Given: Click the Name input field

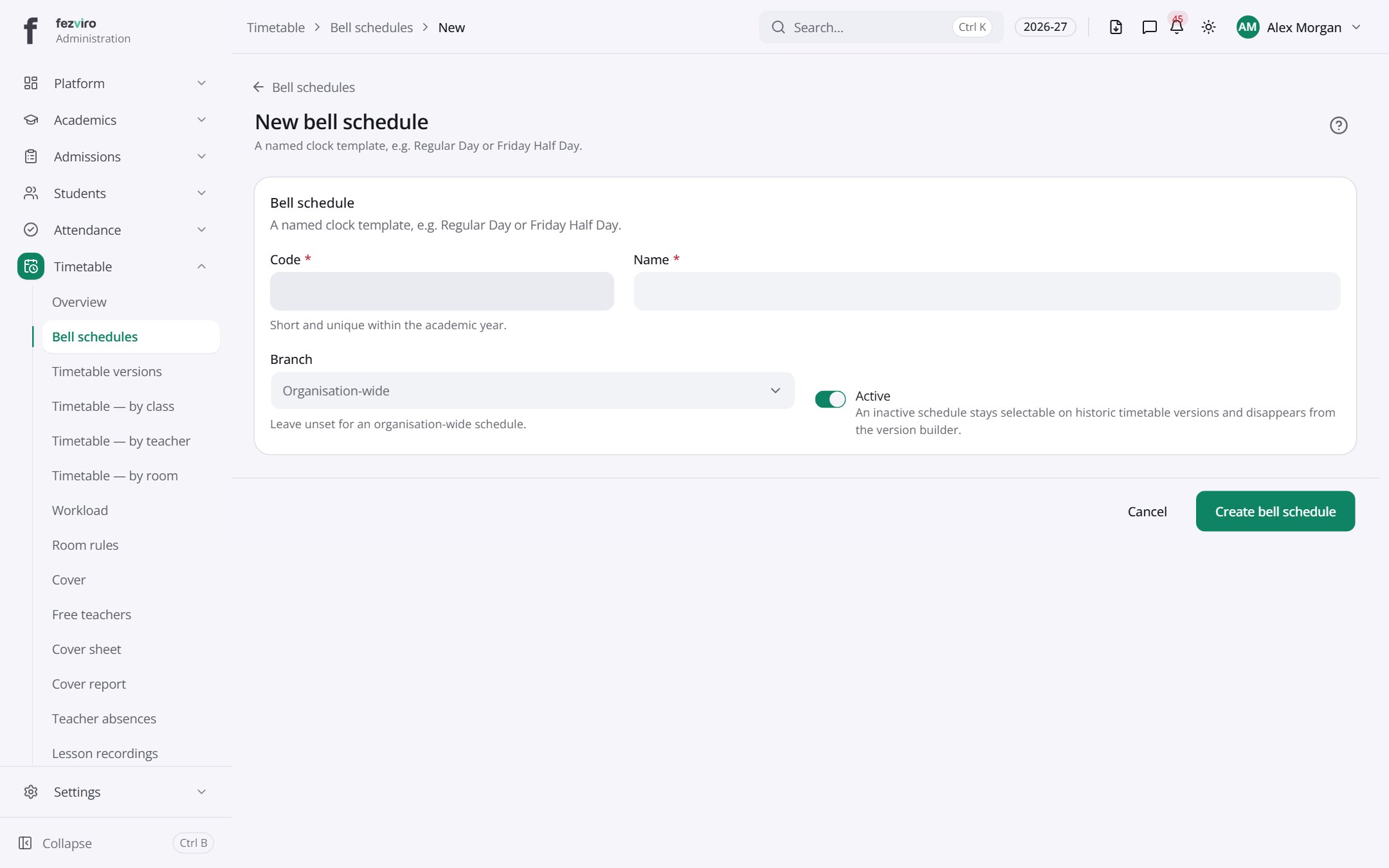Looking at the screenshot, I should pyautogui.click(x=987, y=291).
